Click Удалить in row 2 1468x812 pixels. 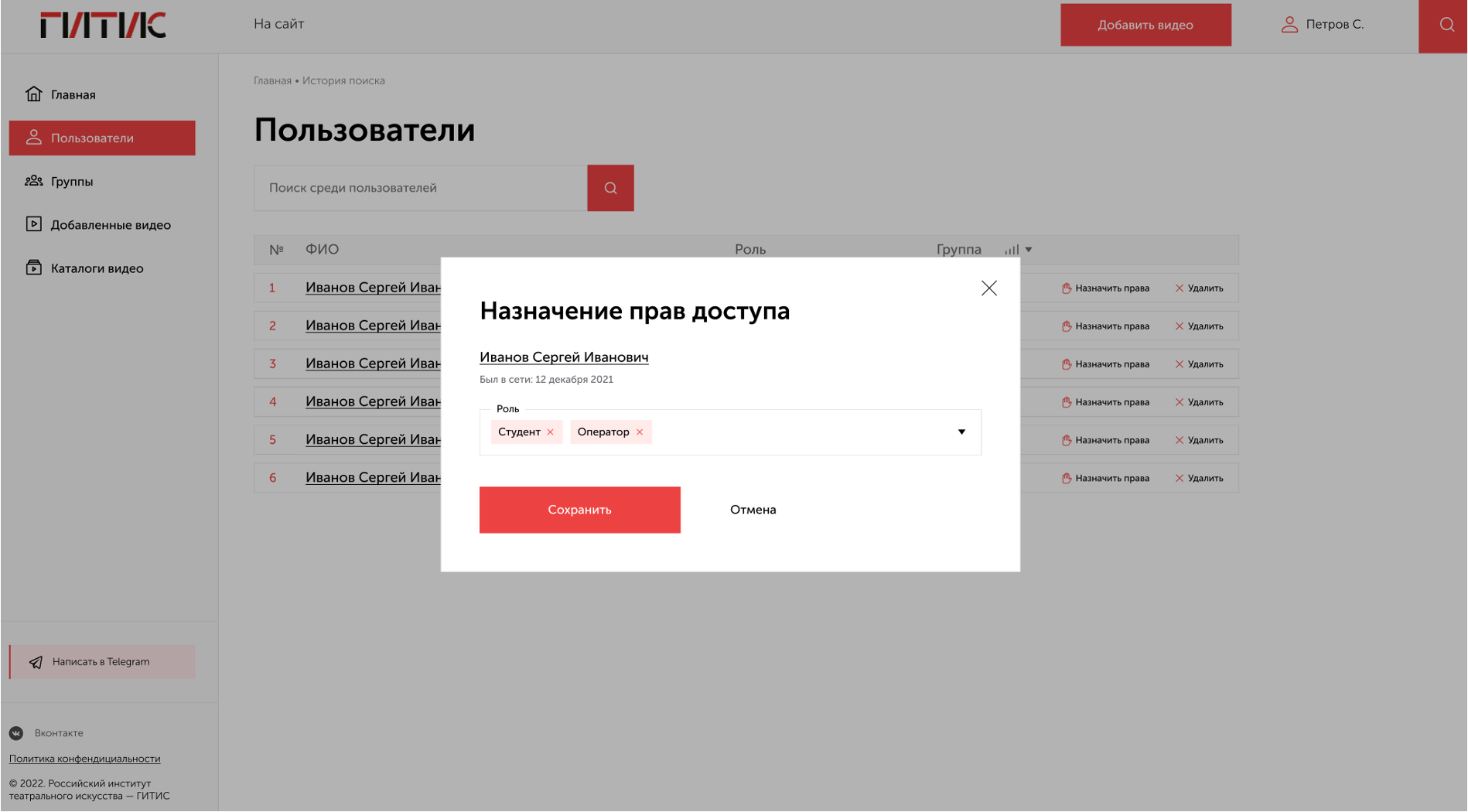click(1199, 326)
